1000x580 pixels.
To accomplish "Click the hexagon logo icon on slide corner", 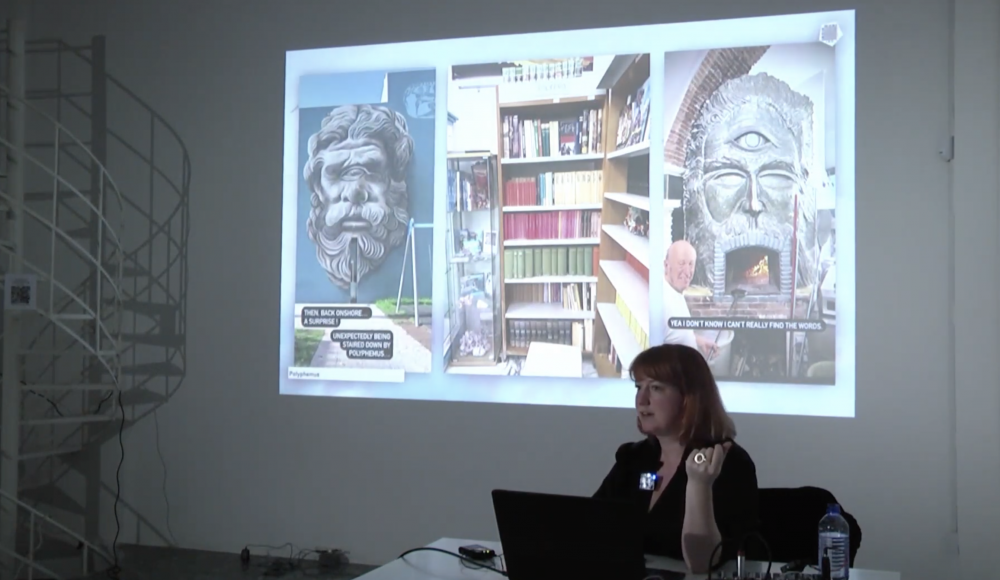I will 830,34.
